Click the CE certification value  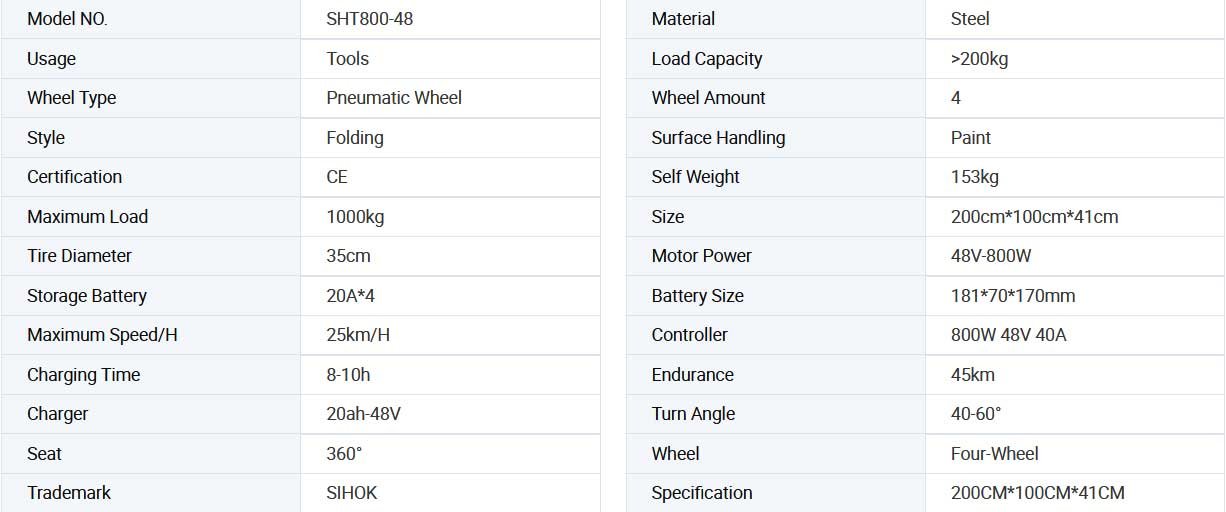(337, 177)
